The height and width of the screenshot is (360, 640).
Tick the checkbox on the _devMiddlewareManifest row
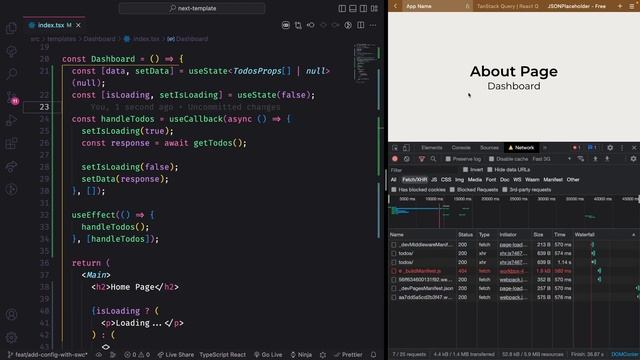[x=394, y=245]
